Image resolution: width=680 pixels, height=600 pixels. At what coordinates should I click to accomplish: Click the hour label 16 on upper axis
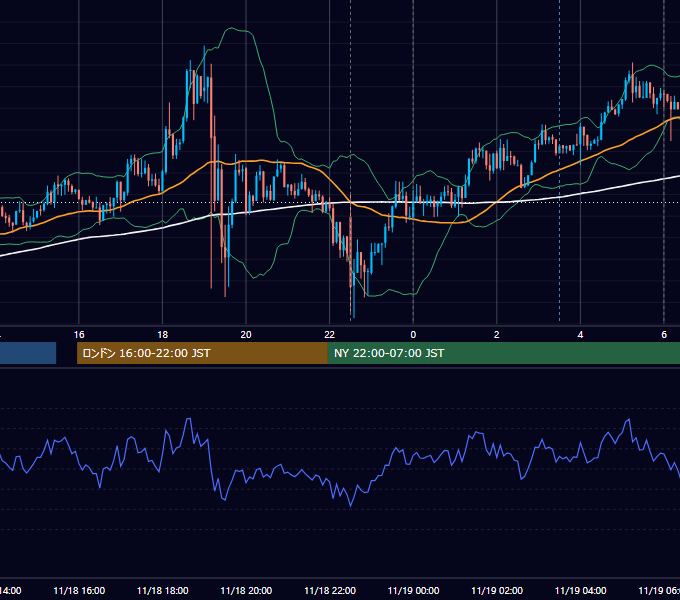click(x=79, y=335)
